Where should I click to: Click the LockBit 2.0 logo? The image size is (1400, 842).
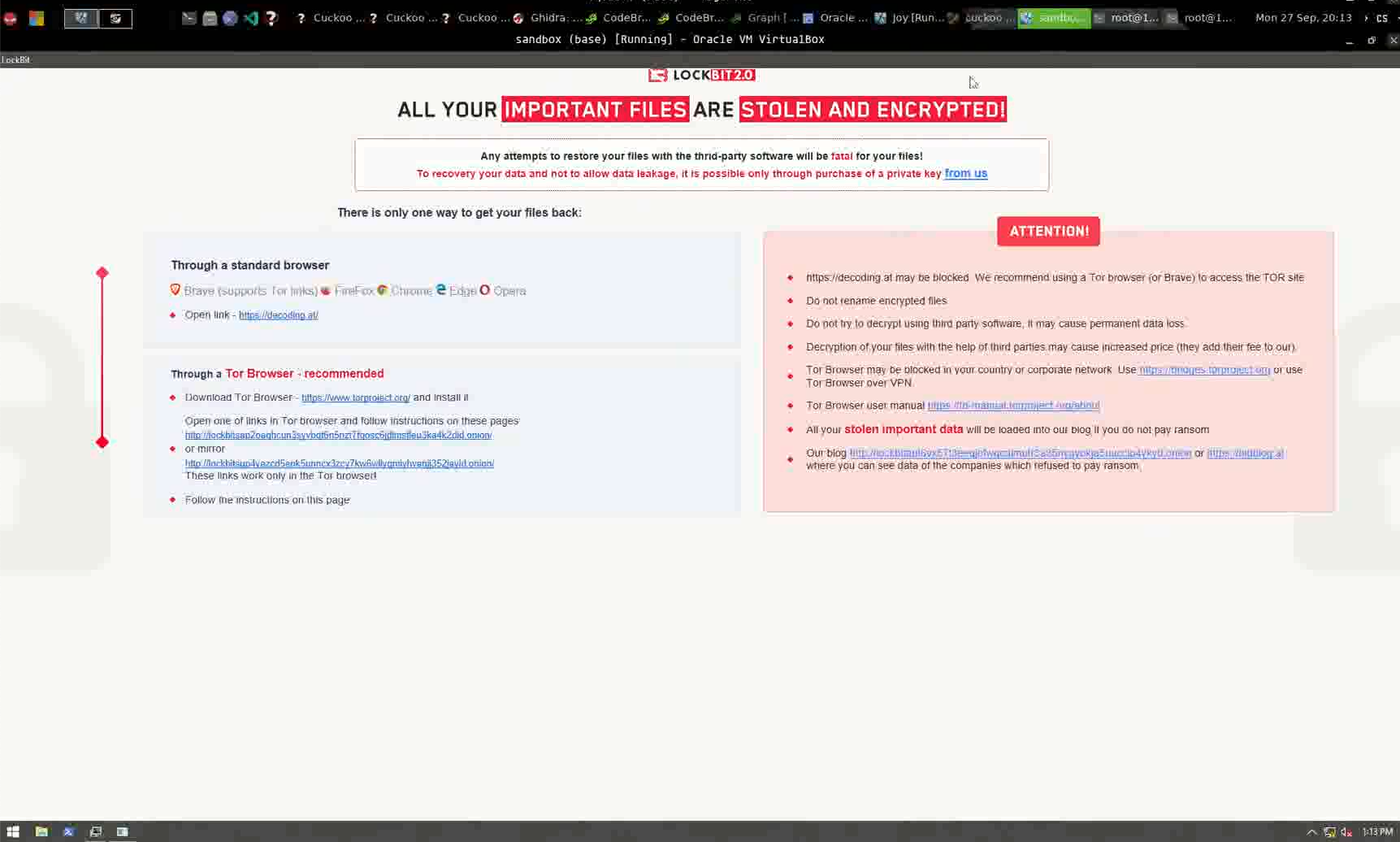(x=702, y=75)
